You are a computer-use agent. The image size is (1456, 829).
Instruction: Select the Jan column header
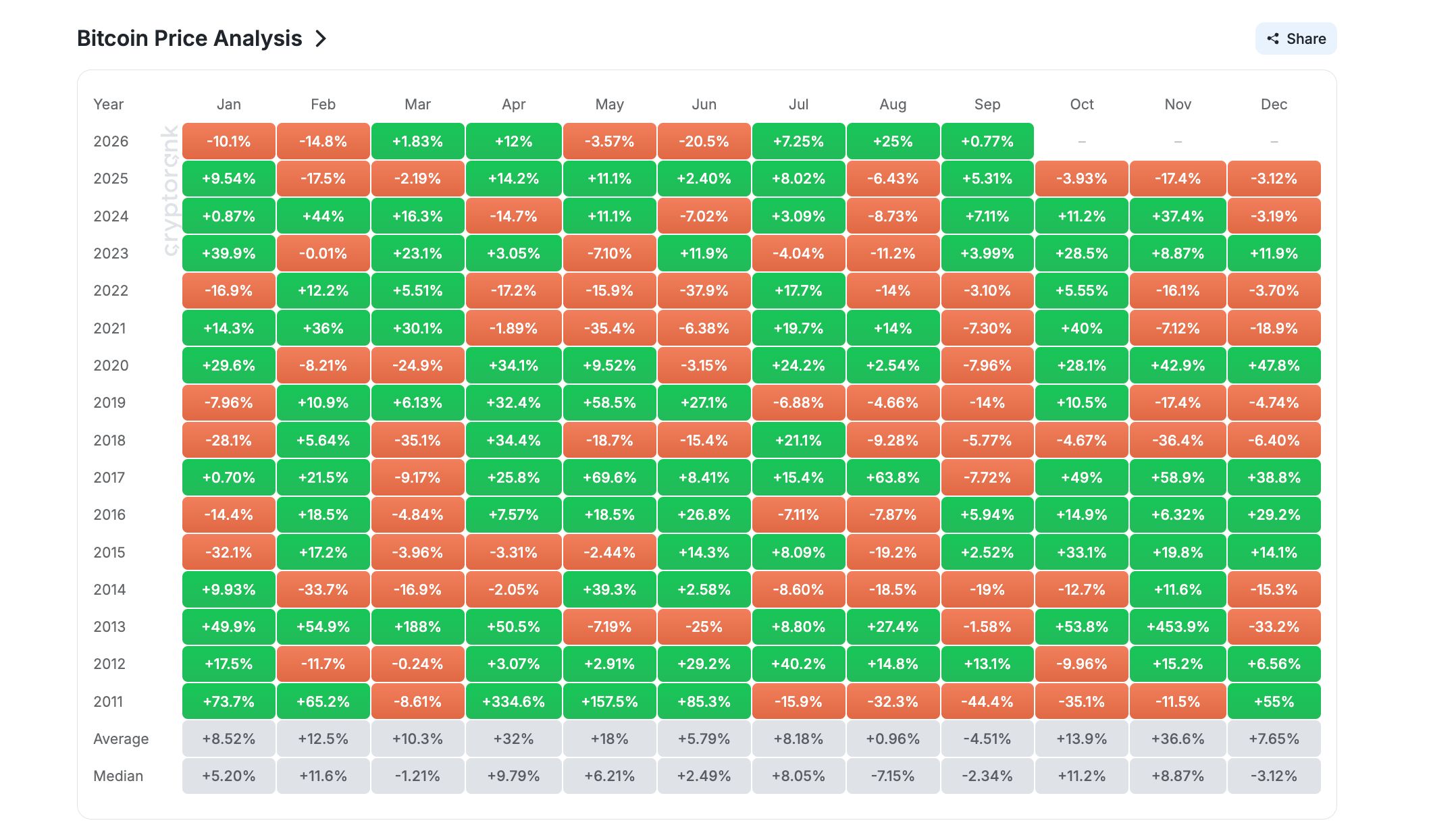pos(229,104)
